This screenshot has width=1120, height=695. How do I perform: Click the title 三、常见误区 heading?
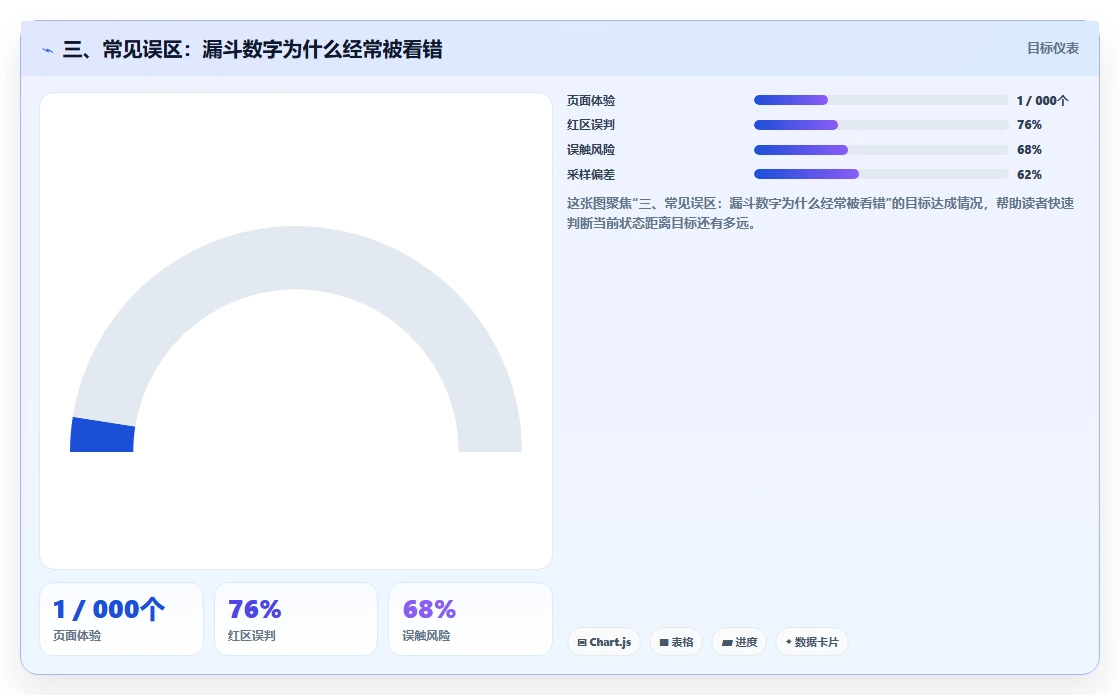pyautogui.click(x=252, y=49)
